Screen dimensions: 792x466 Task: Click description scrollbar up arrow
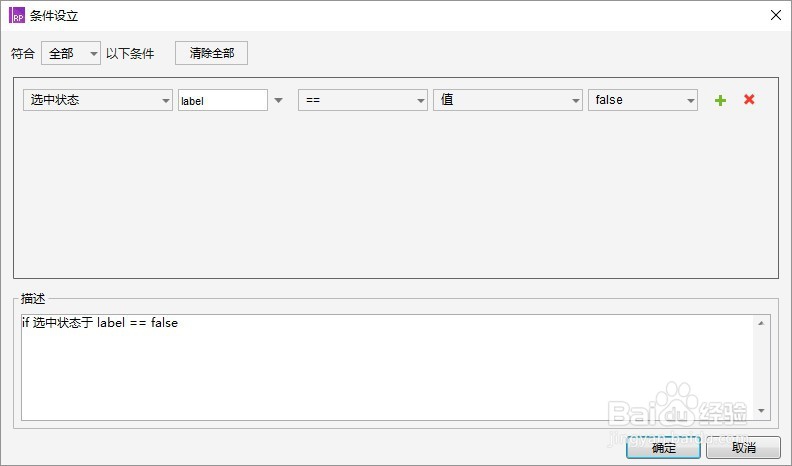(761, 323)
